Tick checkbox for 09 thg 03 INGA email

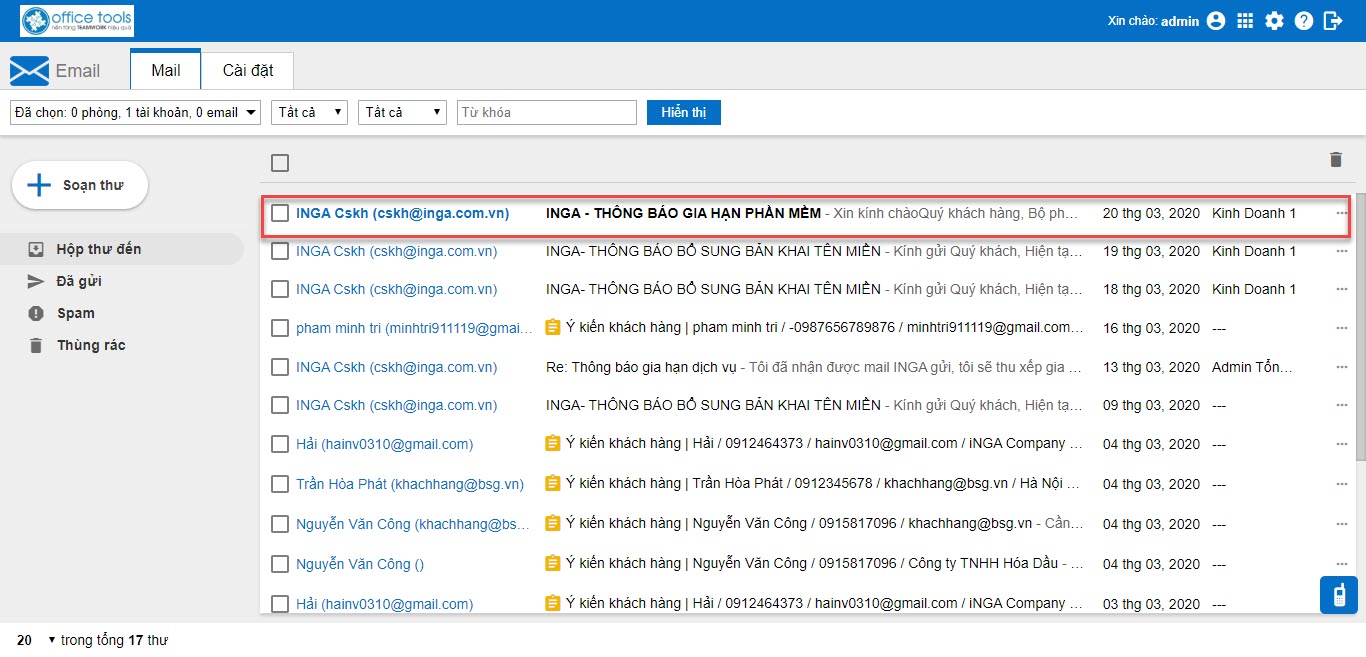point(280,405)
